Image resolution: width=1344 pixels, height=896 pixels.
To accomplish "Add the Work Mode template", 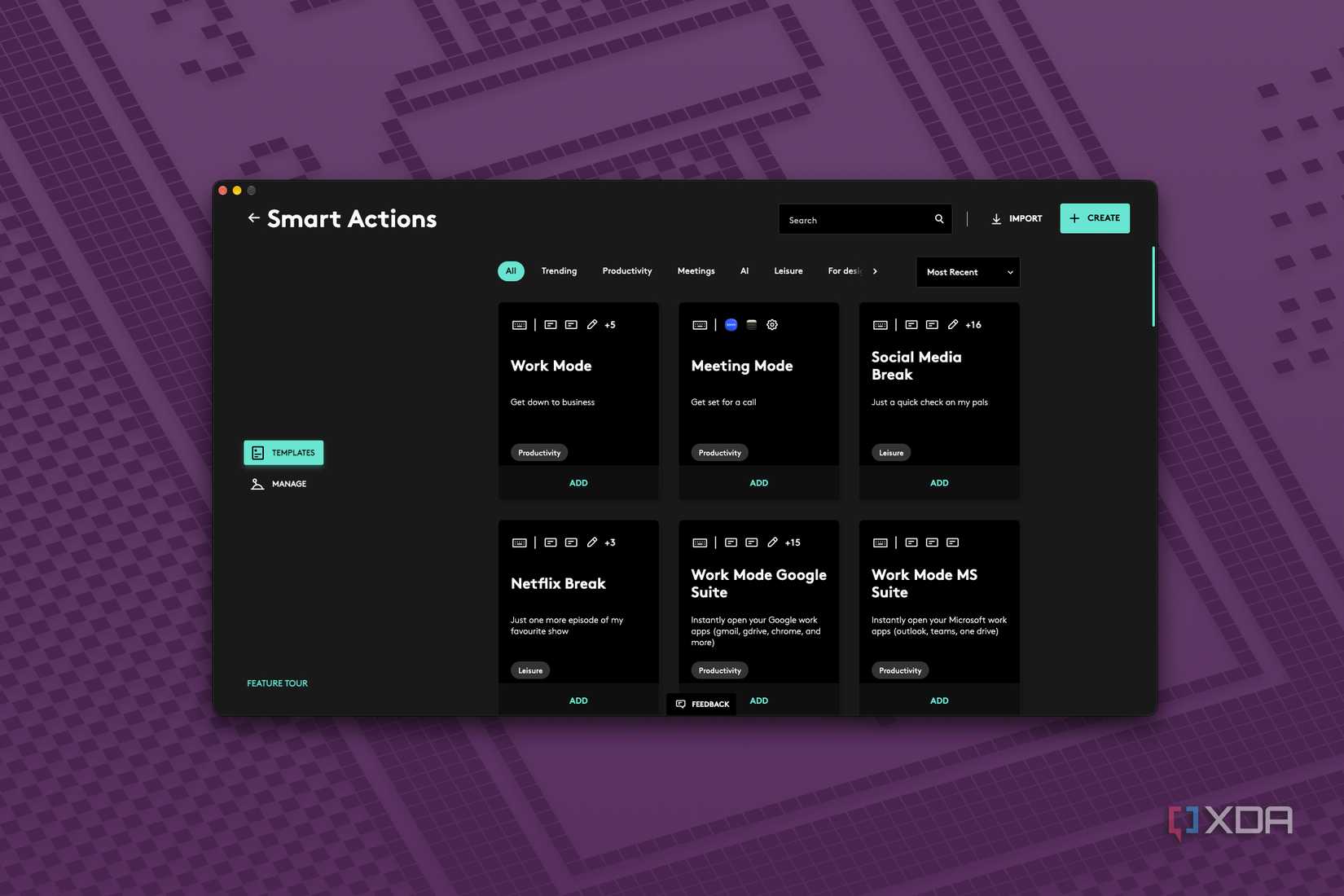I will [578, 483].
